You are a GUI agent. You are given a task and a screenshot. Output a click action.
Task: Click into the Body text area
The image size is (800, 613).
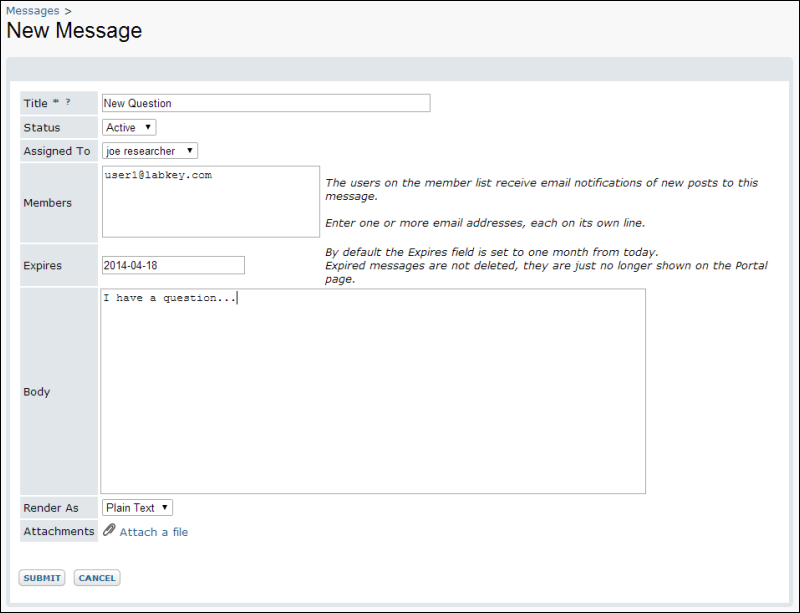coord(373,391)
